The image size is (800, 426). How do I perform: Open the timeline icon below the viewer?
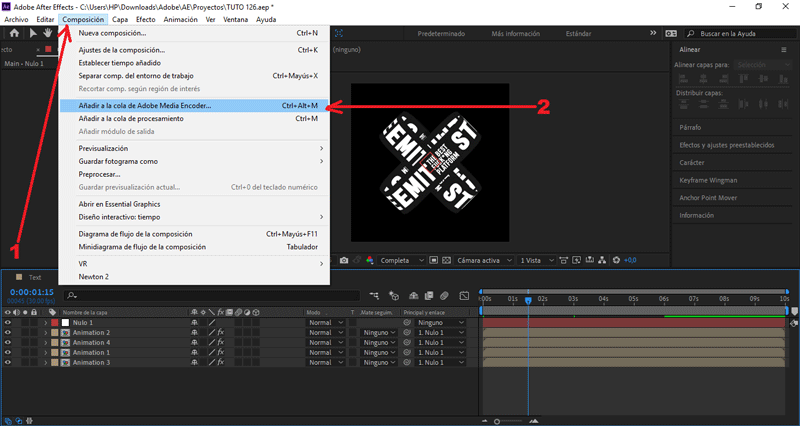pyautogui.click(x=590, y=260)
